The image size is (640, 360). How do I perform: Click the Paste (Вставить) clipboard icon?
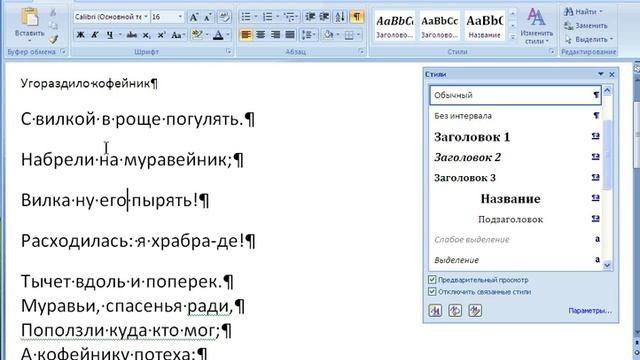click(x=29, y=18)
